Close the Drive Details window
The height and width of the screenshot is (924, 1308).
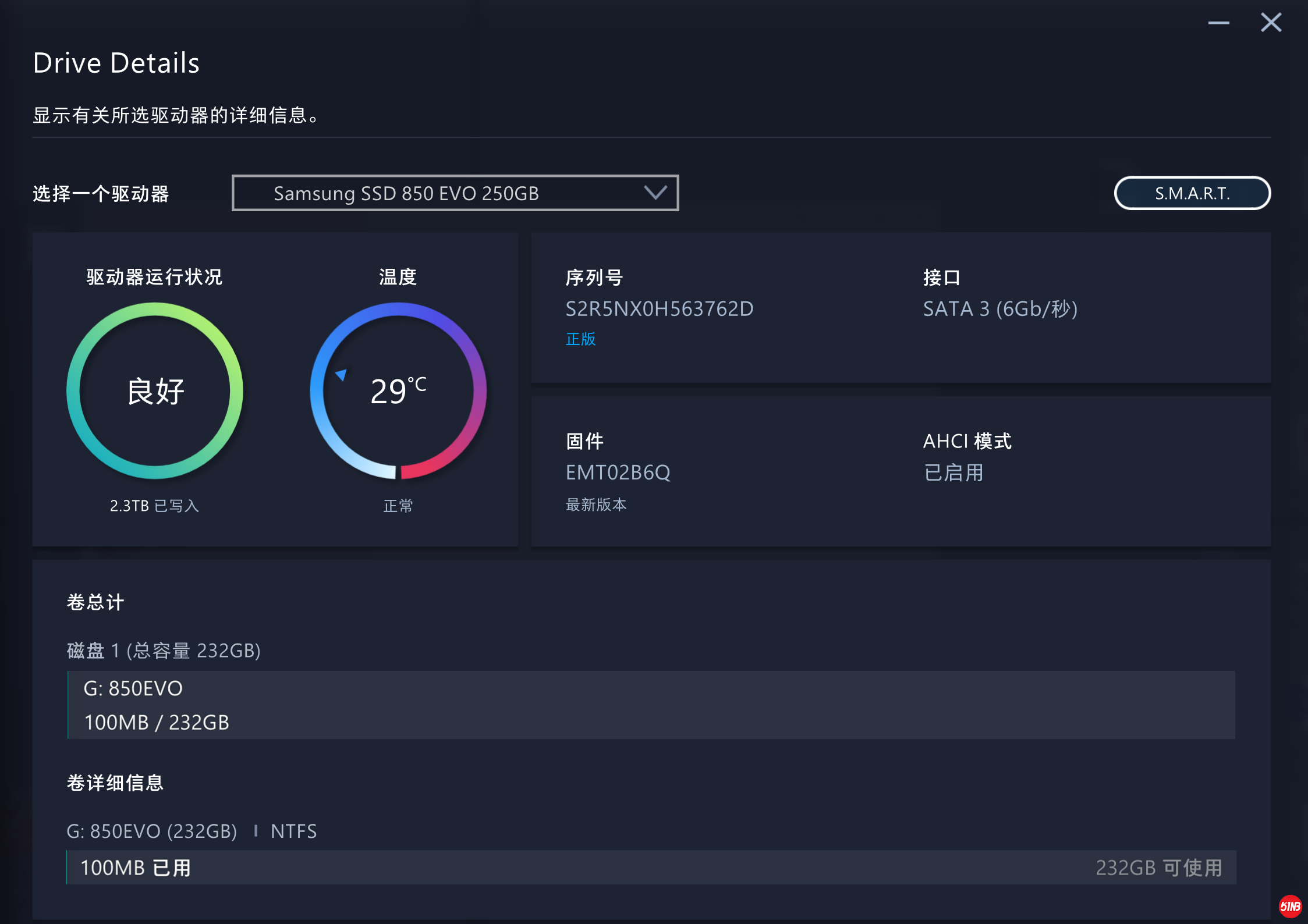click(1271, 23)
